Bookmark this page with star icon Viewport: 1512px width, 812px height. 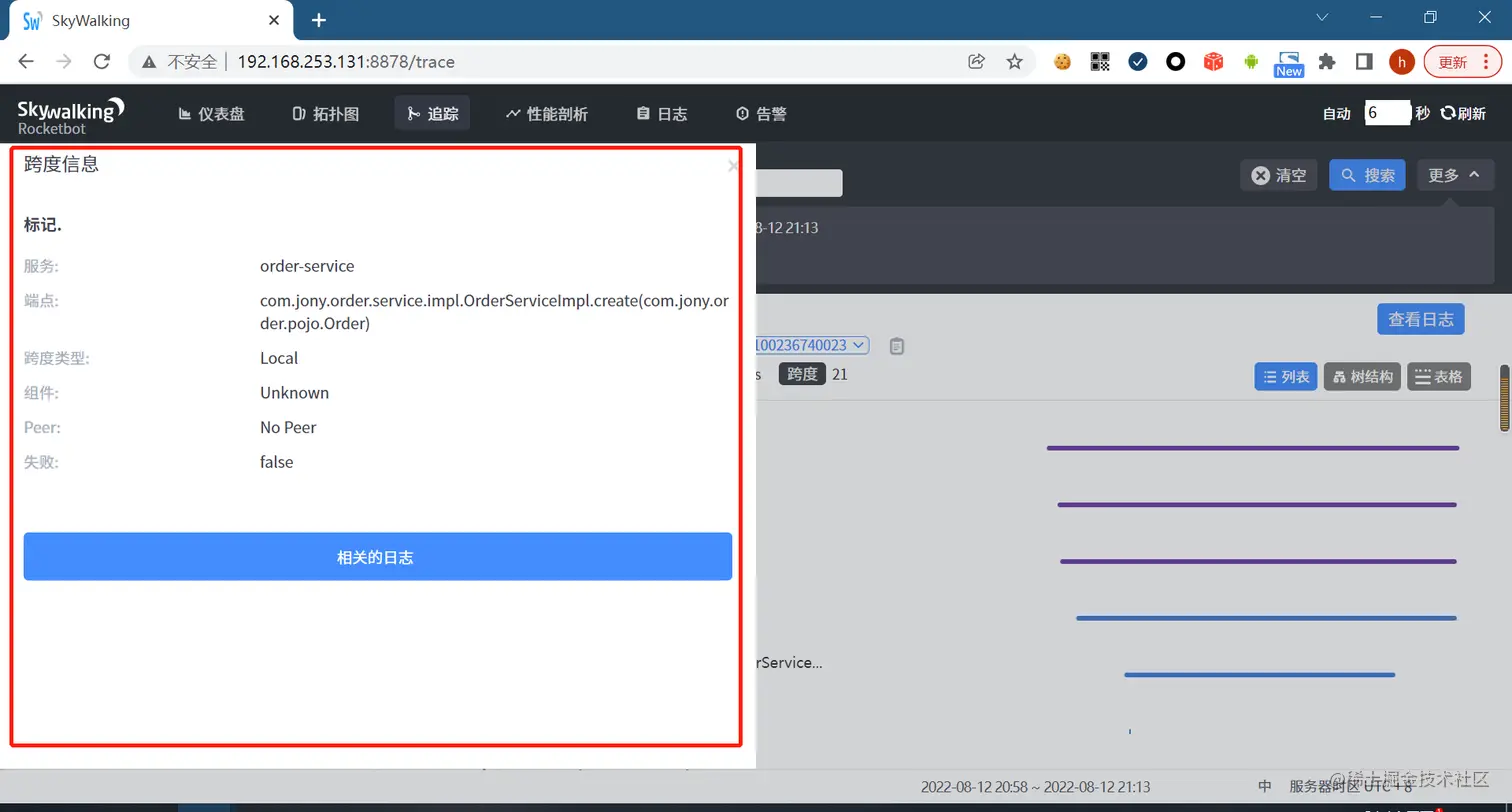pyautogui.click(x=1014, y=61)
